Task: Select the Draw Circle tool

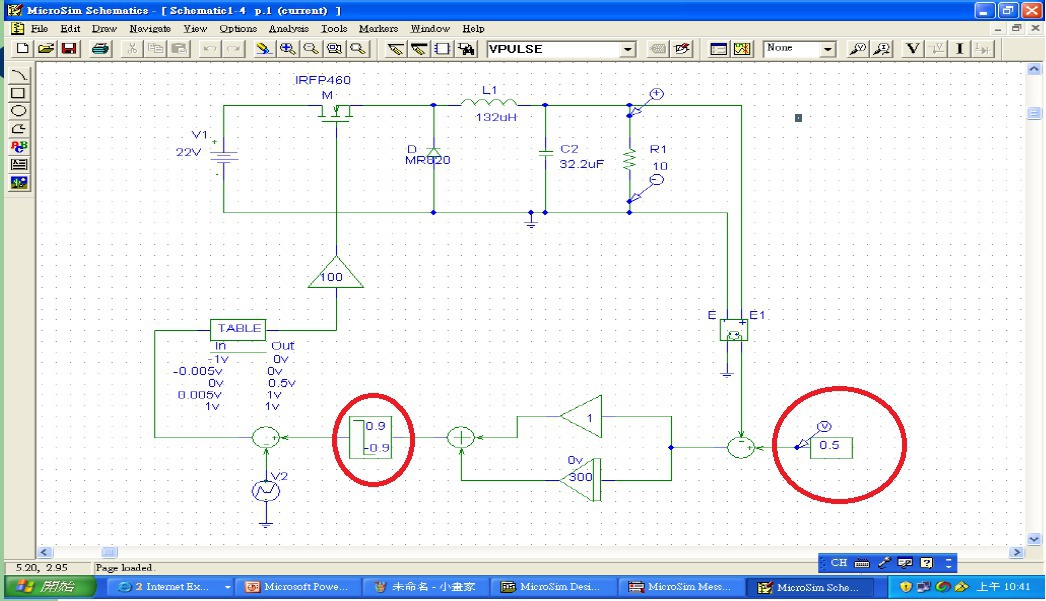Action: click(19, 111)
